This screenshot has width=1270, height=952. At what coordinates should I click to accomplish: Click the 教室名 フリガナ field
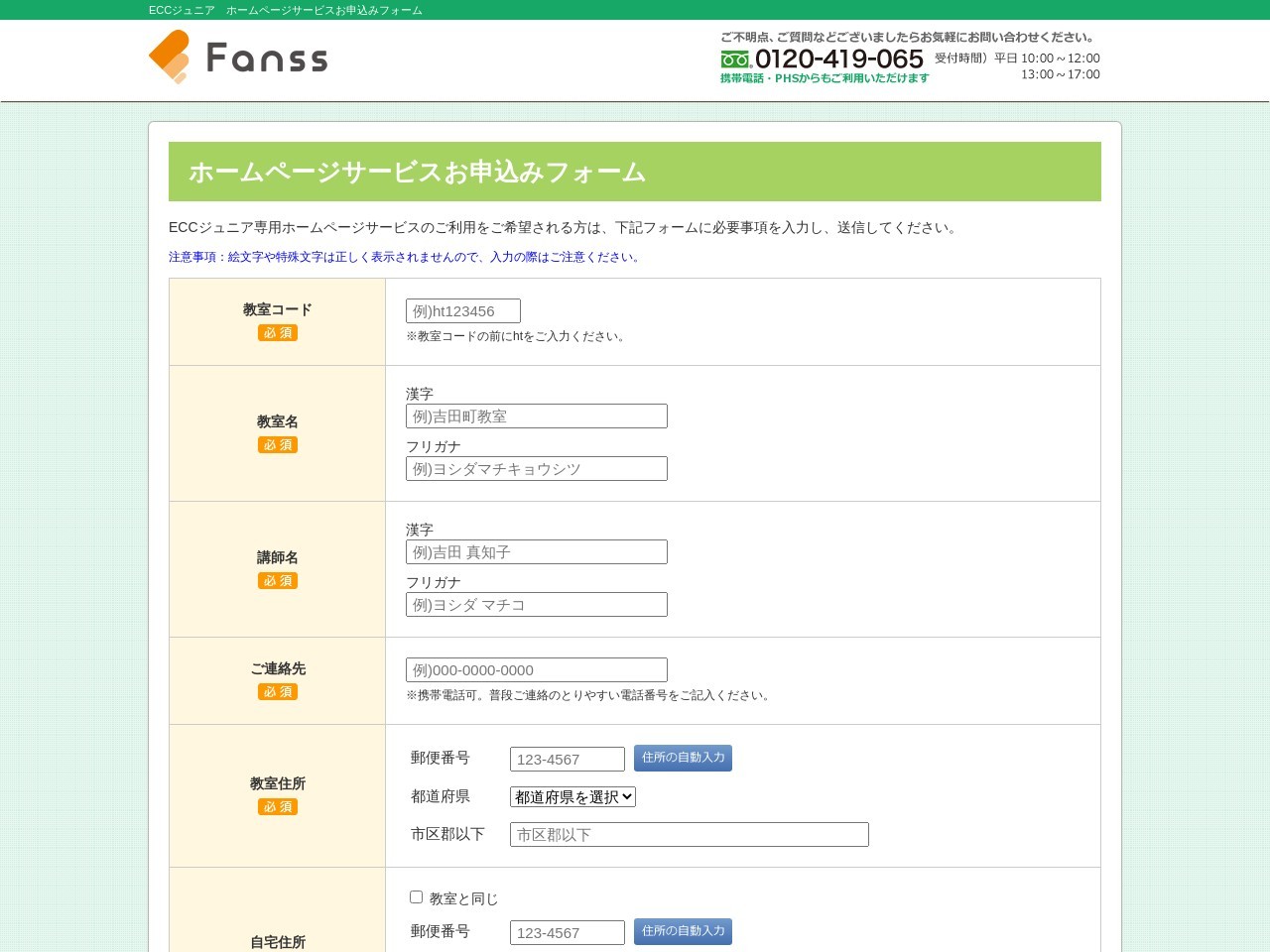tap(536, 469)
